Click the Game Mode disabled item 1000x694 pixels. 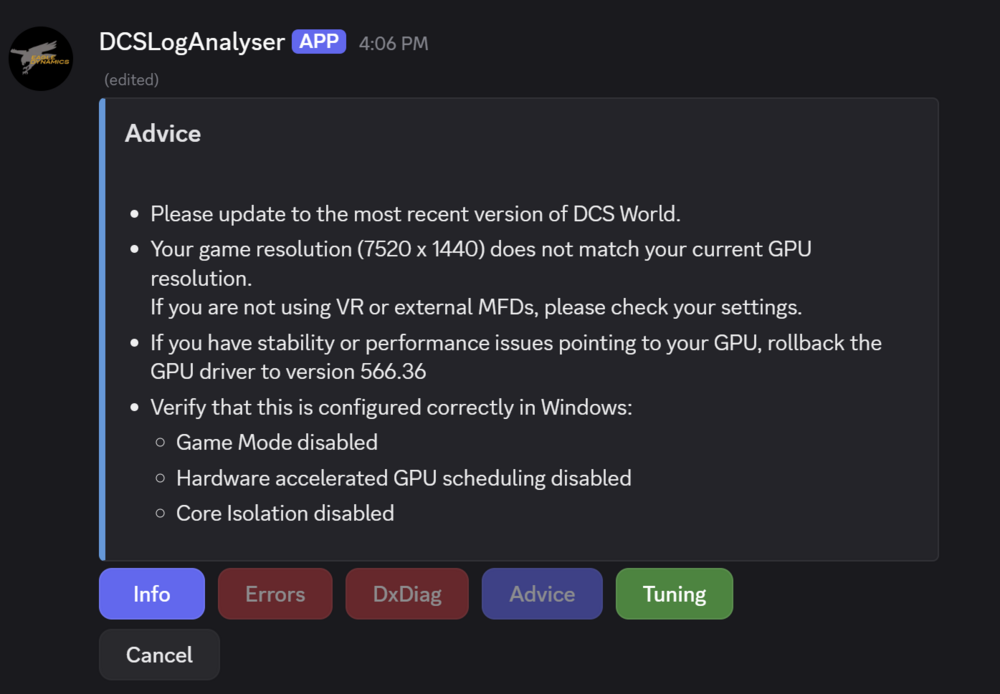(277, 442)
